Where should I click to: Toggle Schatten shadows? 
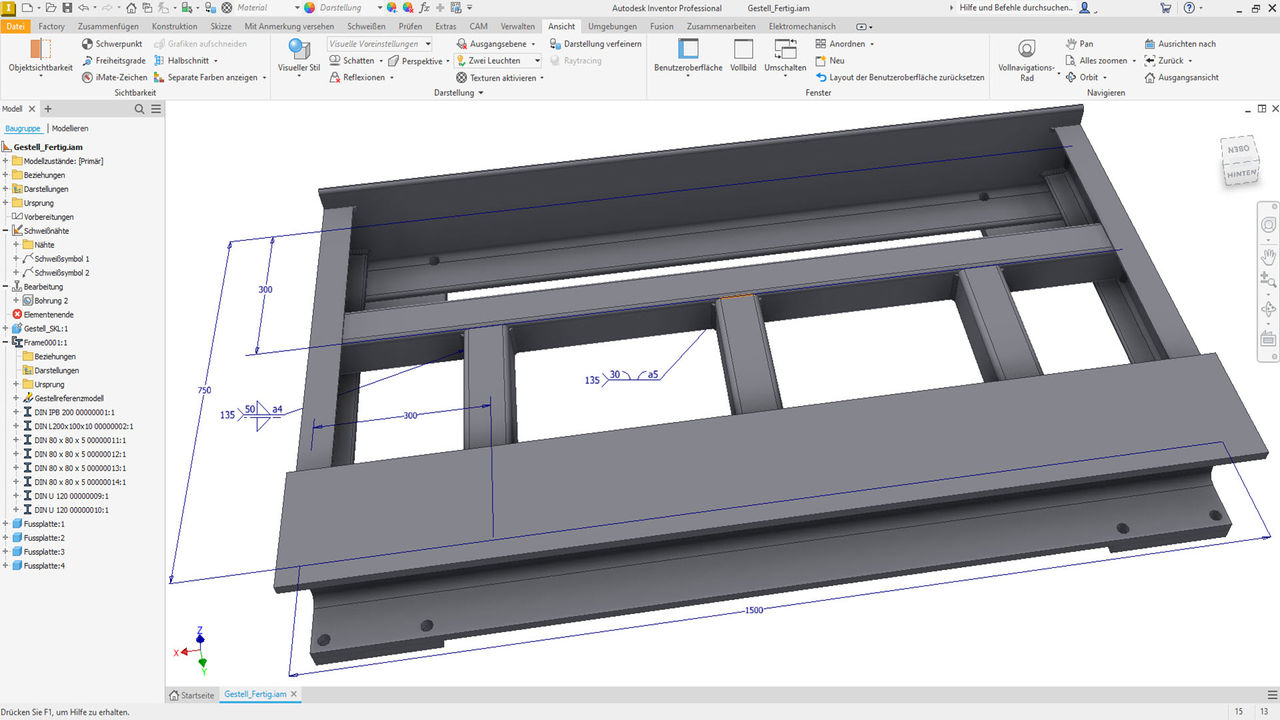point(356,60)
